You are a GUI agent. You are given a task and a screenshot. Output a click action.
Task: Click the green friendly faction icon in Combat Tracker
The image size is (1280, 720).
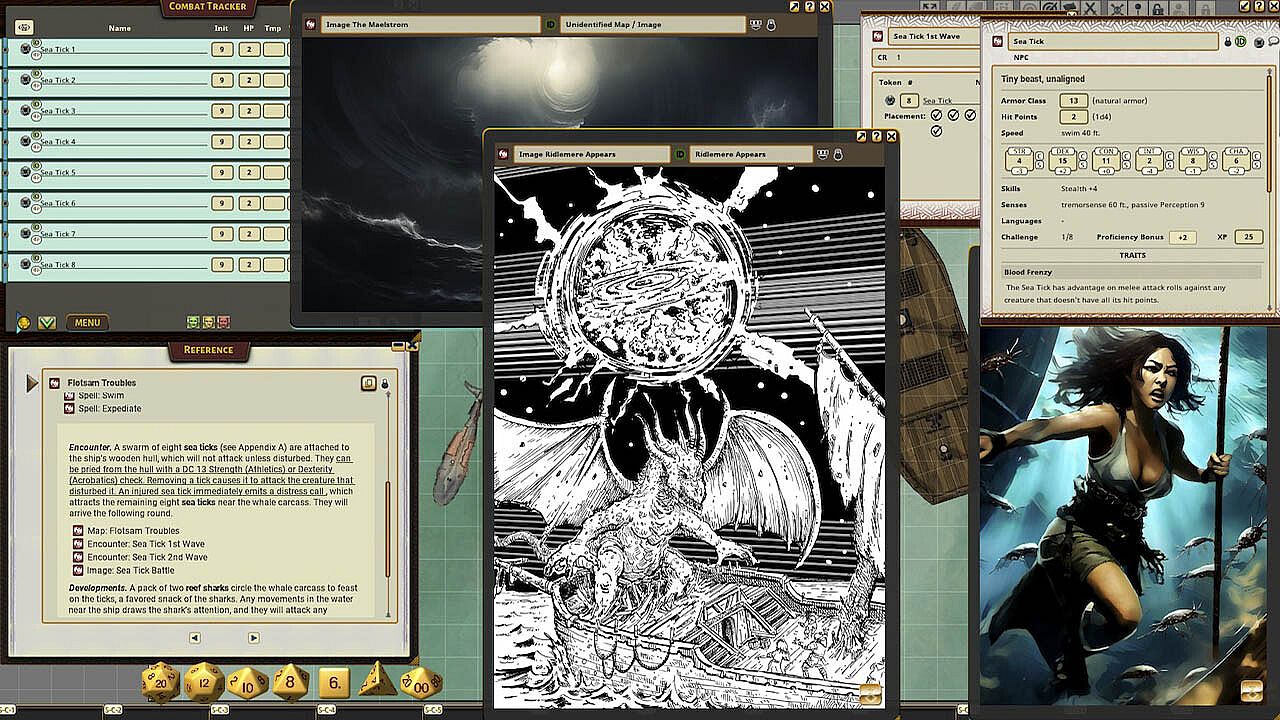pos(193,322)
